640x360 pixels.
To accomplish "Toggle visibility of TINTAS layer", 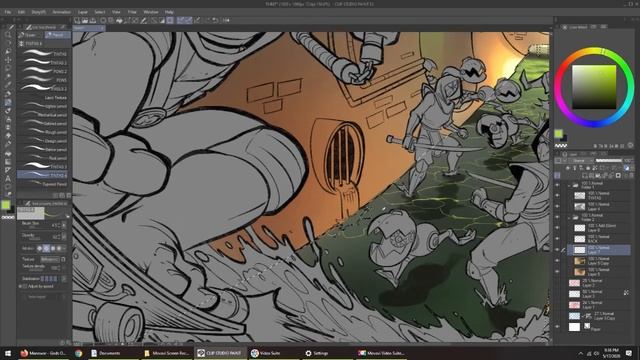I will (558, 196).
